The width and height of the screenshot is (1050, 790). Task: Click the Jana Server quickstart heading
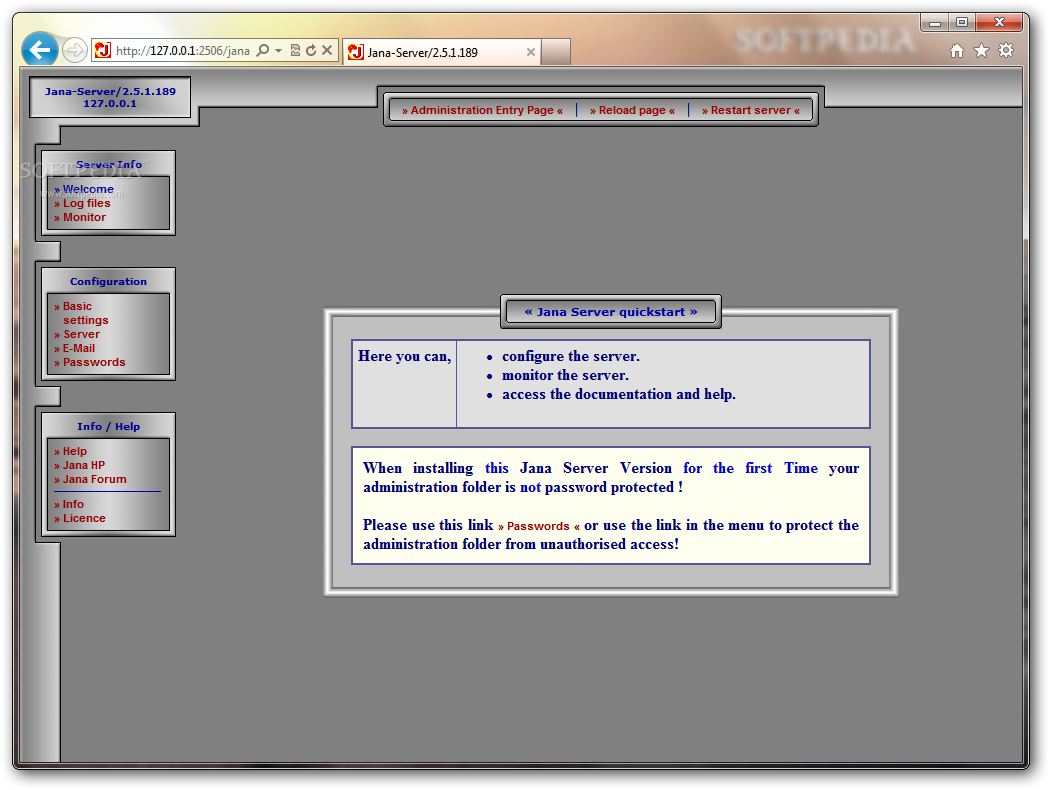click(x=611, y=312)
